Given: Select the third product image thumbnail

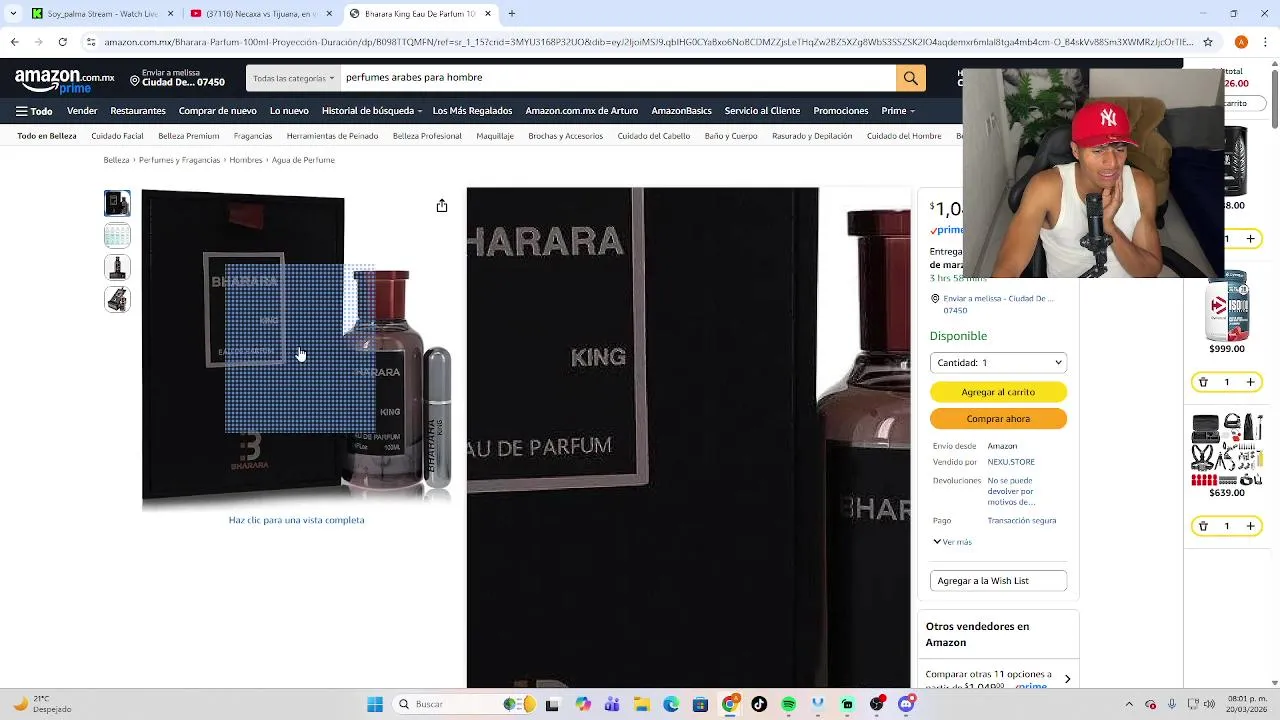Looking at the screenshot, I should [x=117, y=267].
